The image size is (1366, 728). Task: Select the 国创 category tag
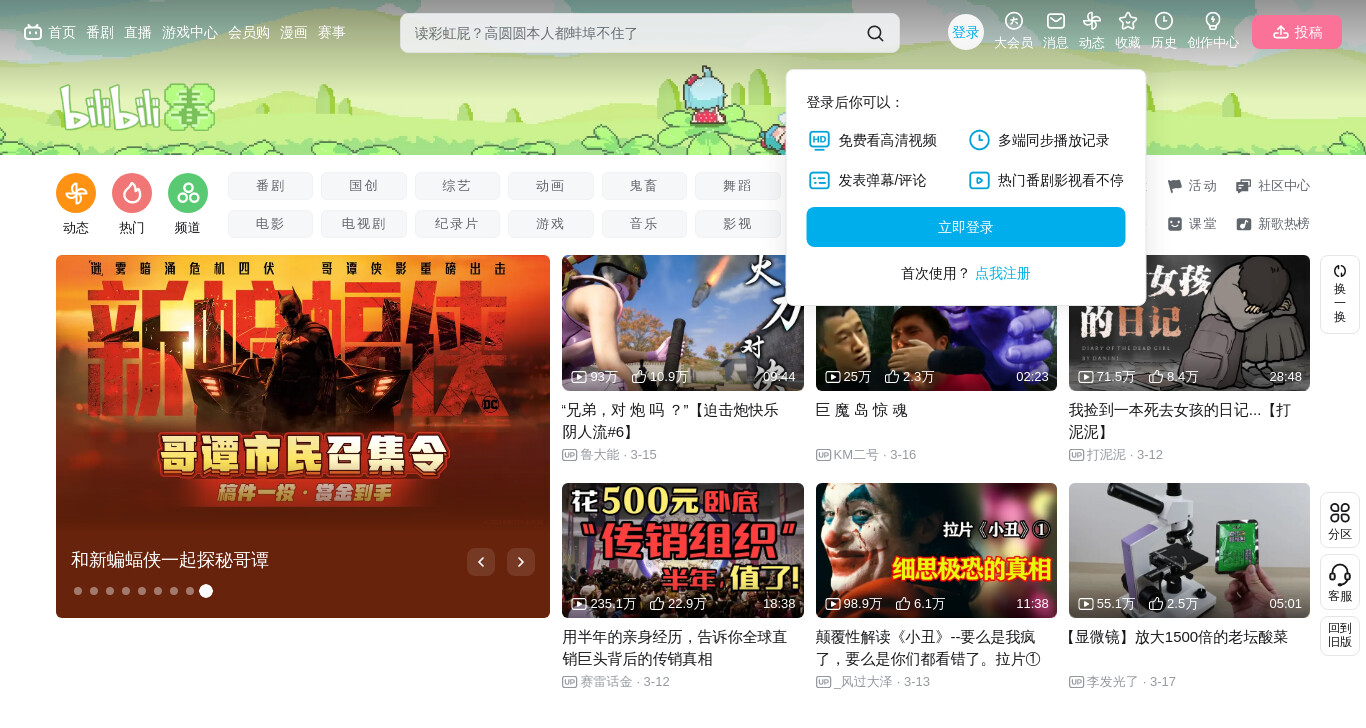coord(364,186)
